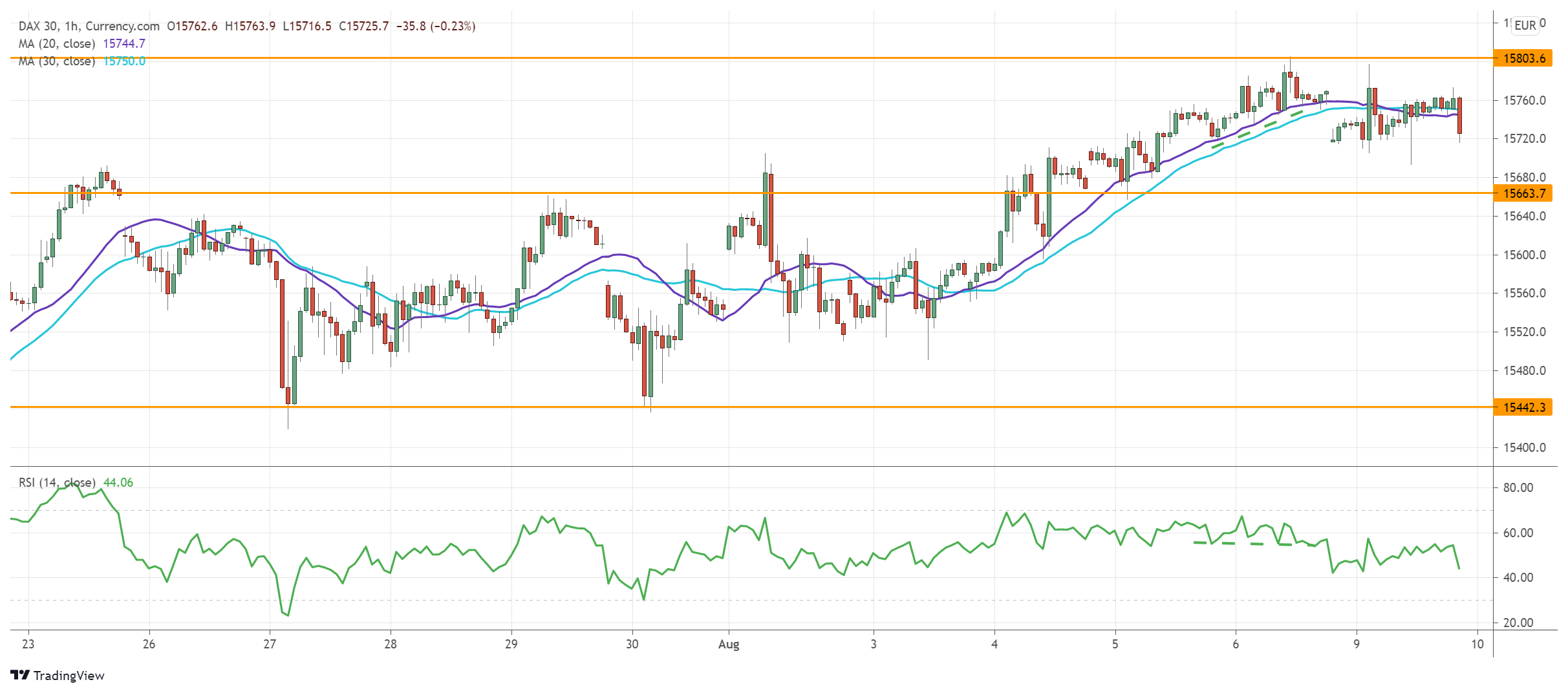The width and height of the screenshot is (1568, 693).
Task: Click the MA 20 value 15744.7
Action: (x=124, y=43)
